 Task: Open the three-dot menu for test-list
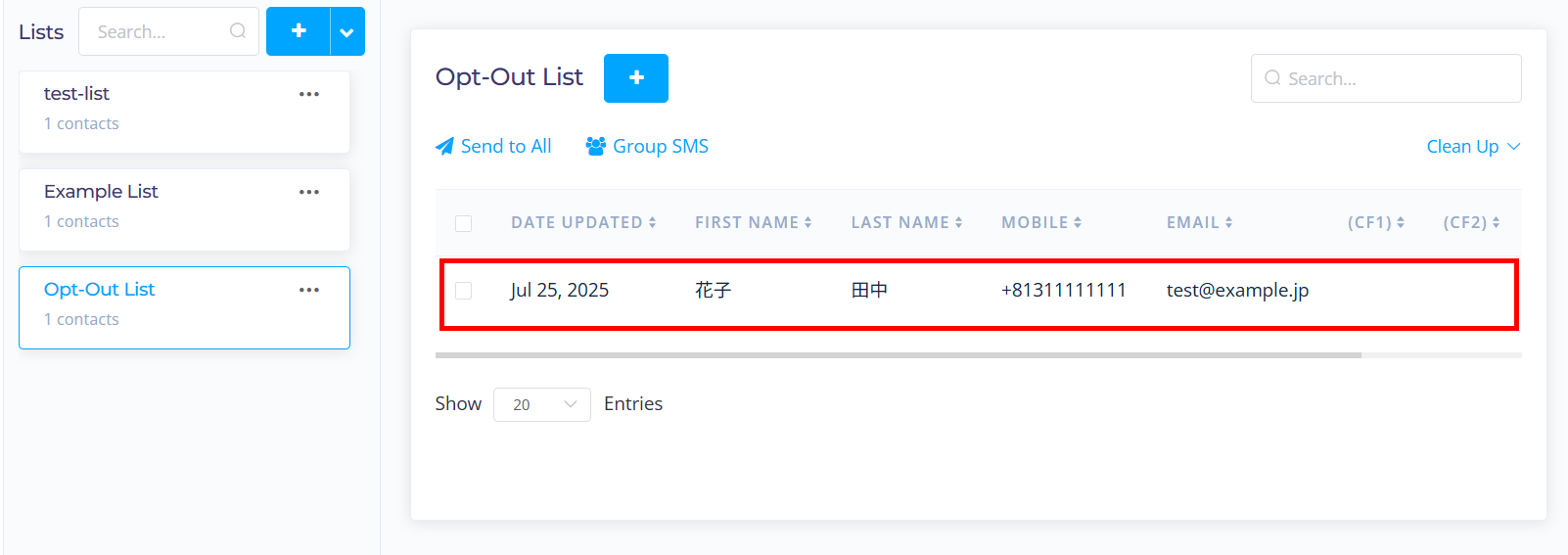coord(309,94)
